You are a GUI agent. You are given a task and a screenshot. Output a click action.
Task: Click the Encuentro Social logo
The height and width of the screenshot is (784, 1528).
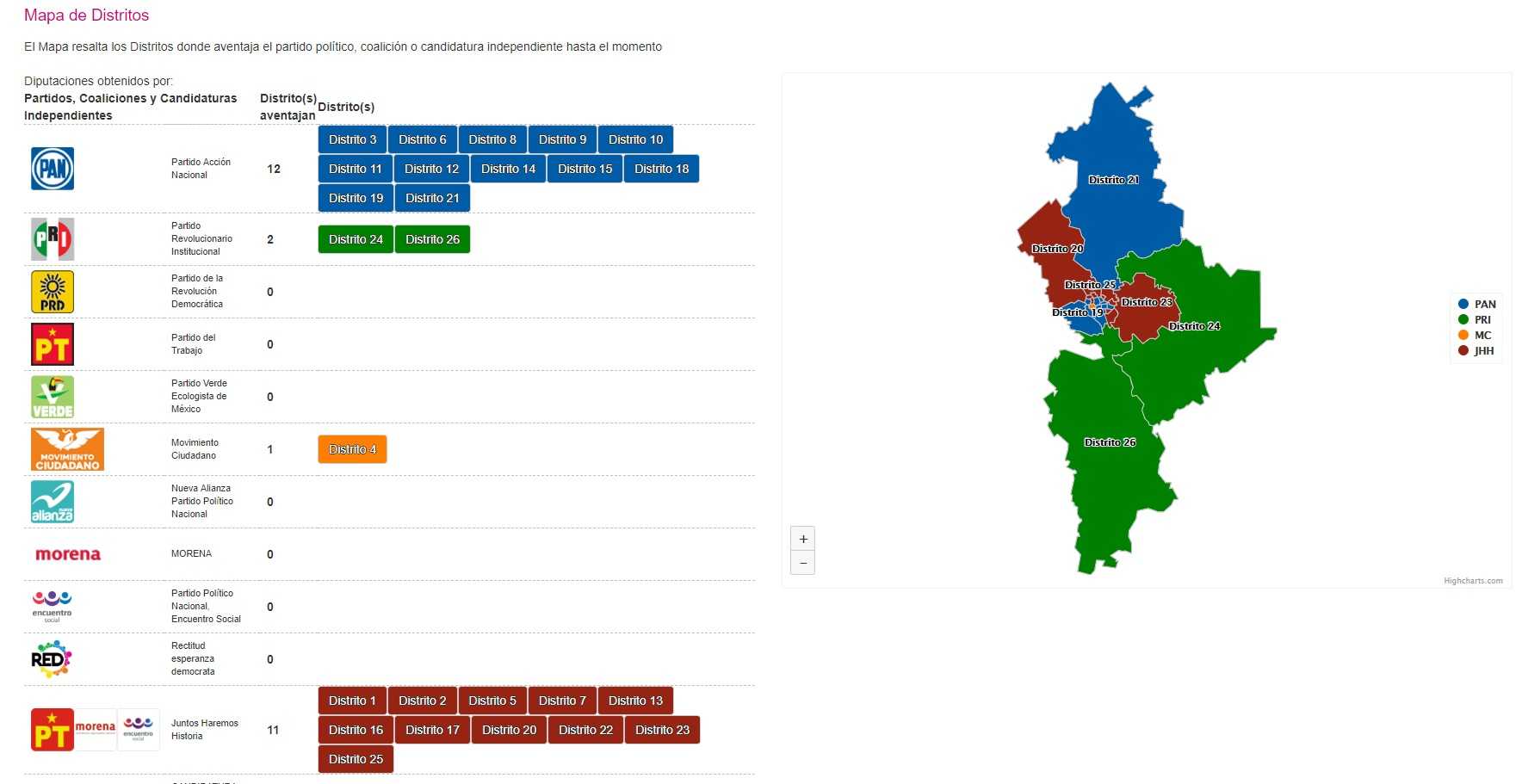(x=52, y=607)
